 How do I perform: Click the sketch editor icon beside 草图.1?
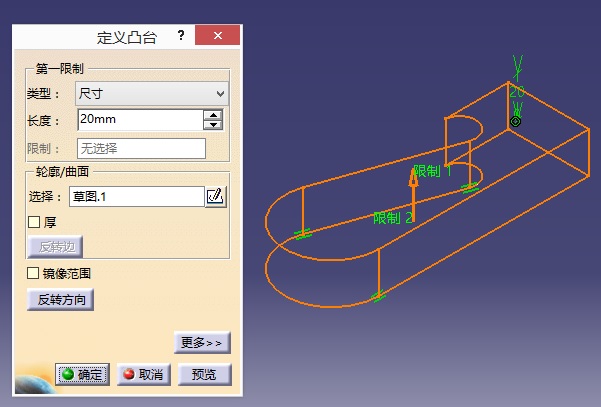pos(216,197)
